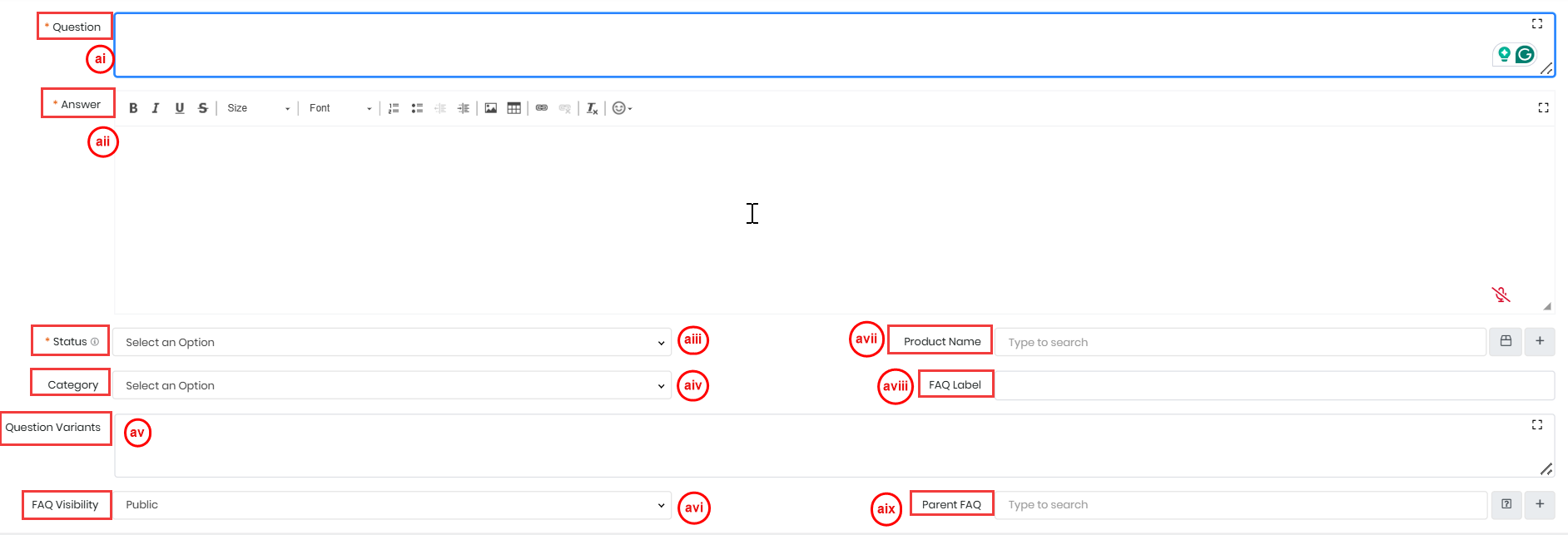Open the Category select dropdown

392,385
